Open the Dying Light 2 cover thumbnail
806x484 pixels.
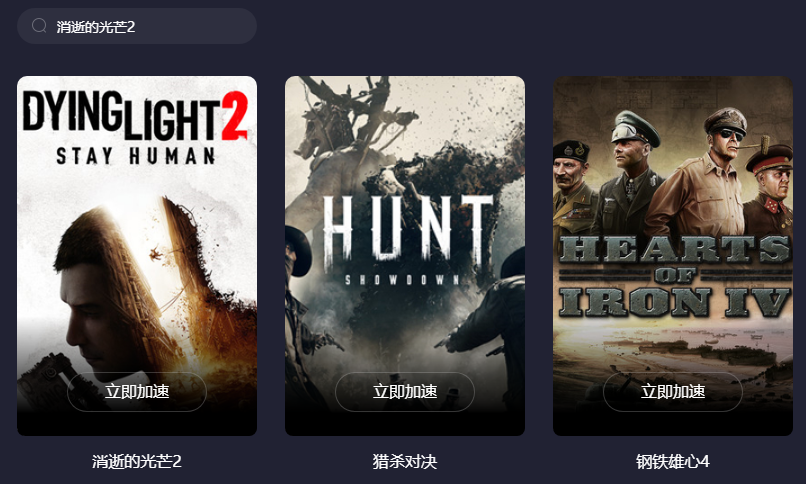coord(137,256)
